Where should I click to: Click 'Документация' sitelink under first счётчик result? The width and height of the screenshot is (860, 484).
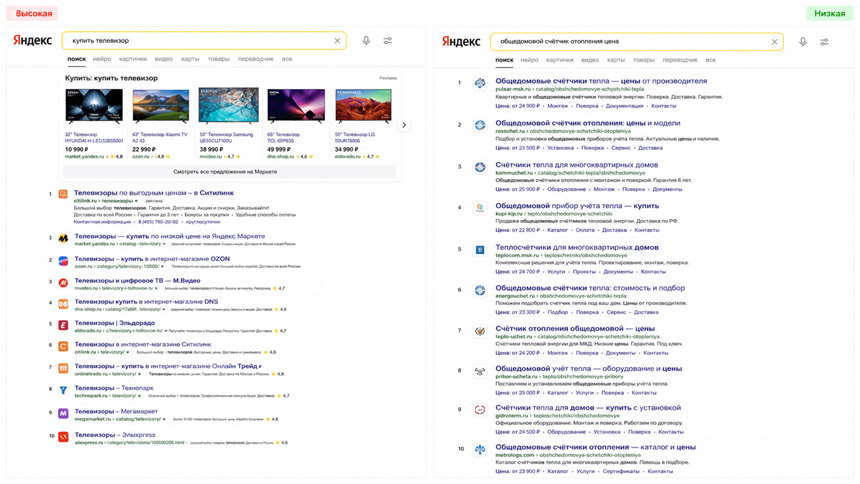pyautogui.click(x=624, y=106)
